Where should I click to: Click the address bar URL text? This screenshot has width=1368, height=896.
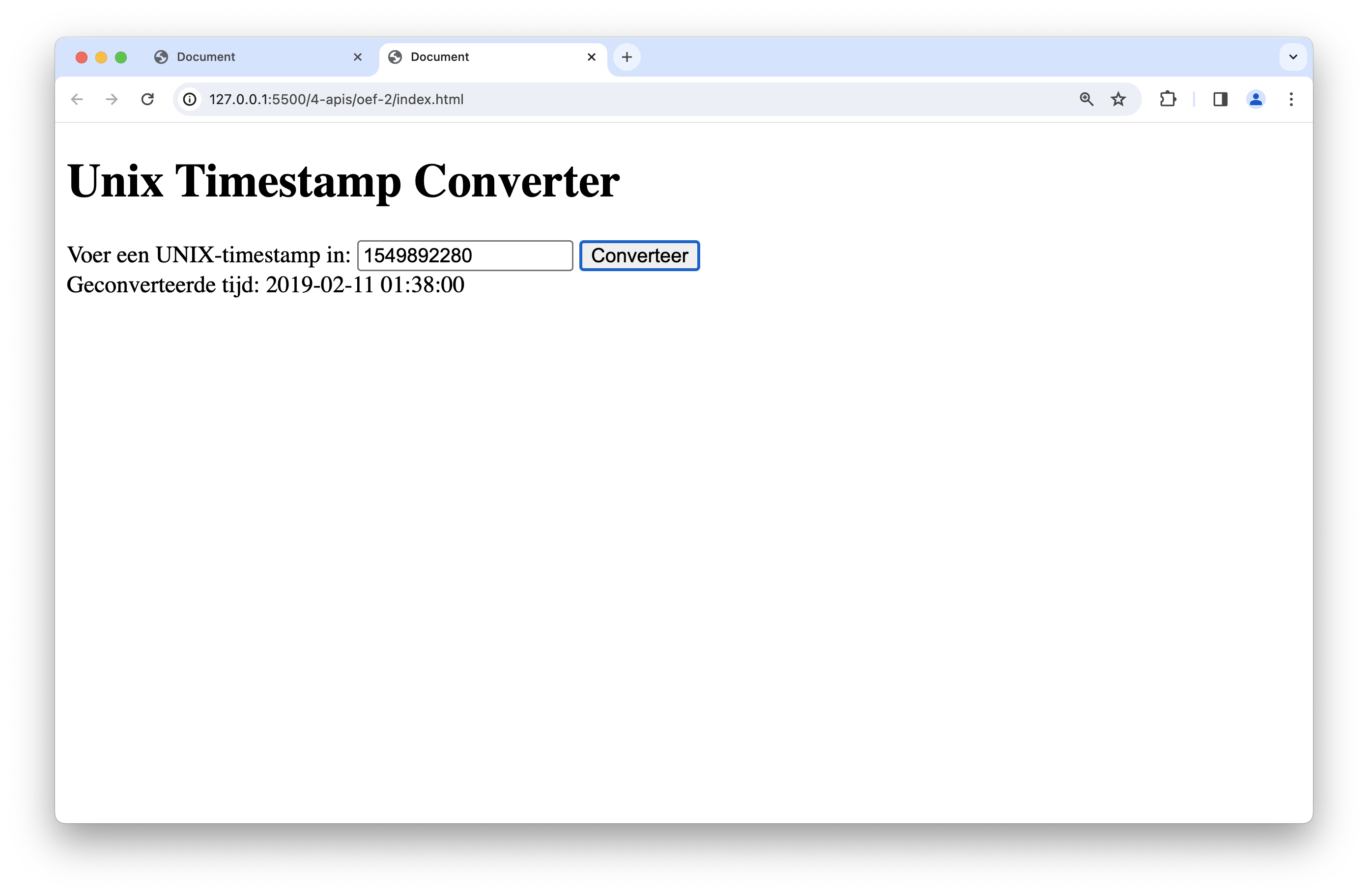[336, 99]
